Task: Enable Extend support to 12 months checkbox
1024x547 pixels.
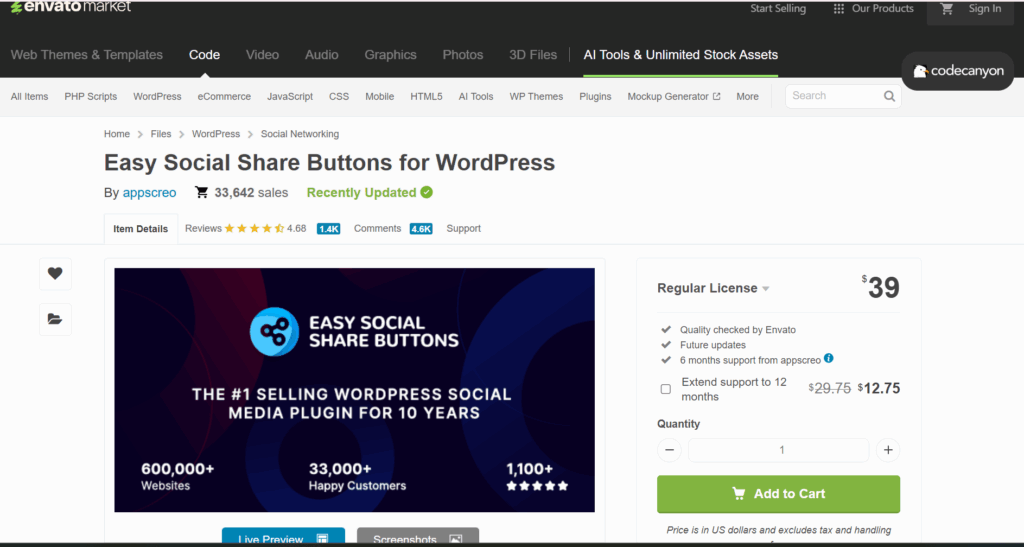Action: point(665,389)
